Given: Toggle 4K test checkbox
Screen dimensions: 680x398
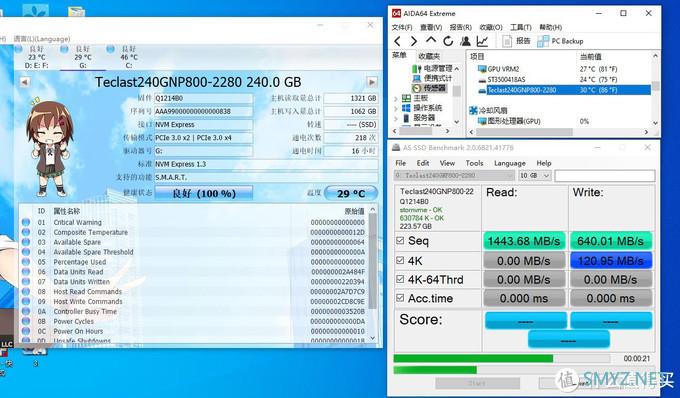Looking at the screenshot, I should (x=400, y=260).
